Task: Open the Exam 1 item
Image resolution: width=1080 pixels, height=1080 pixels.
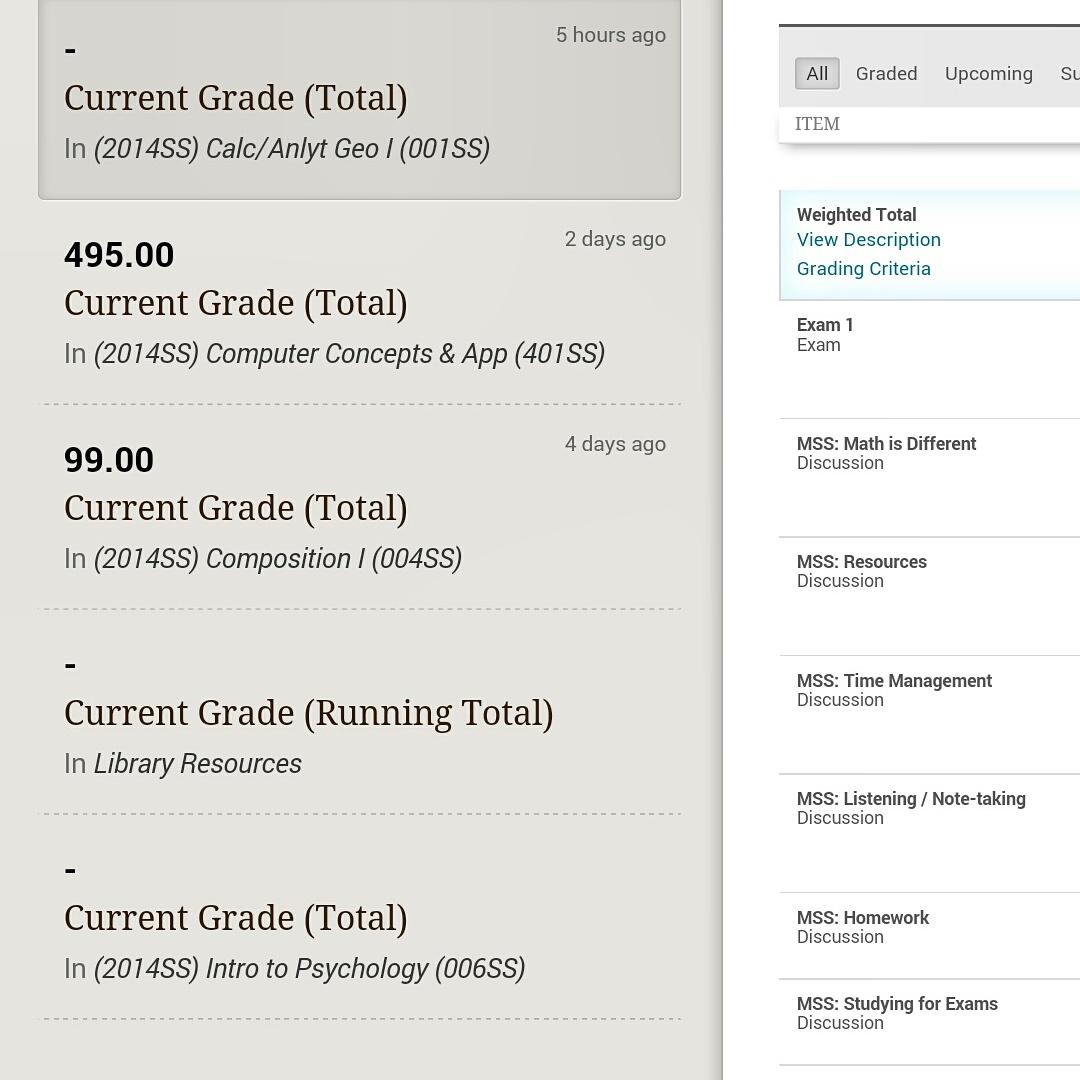Action: pyautogui.click(x=929, y=360)
